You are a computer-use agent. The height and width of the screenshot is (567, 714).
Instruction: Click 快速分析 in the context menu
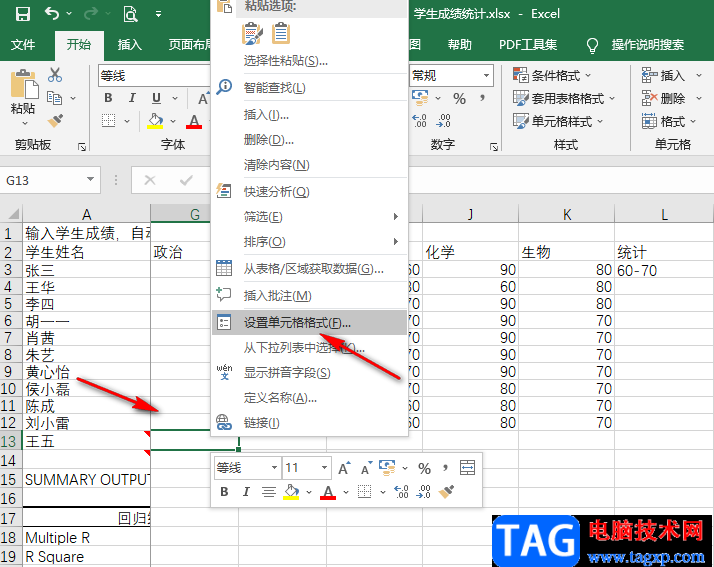310,192
